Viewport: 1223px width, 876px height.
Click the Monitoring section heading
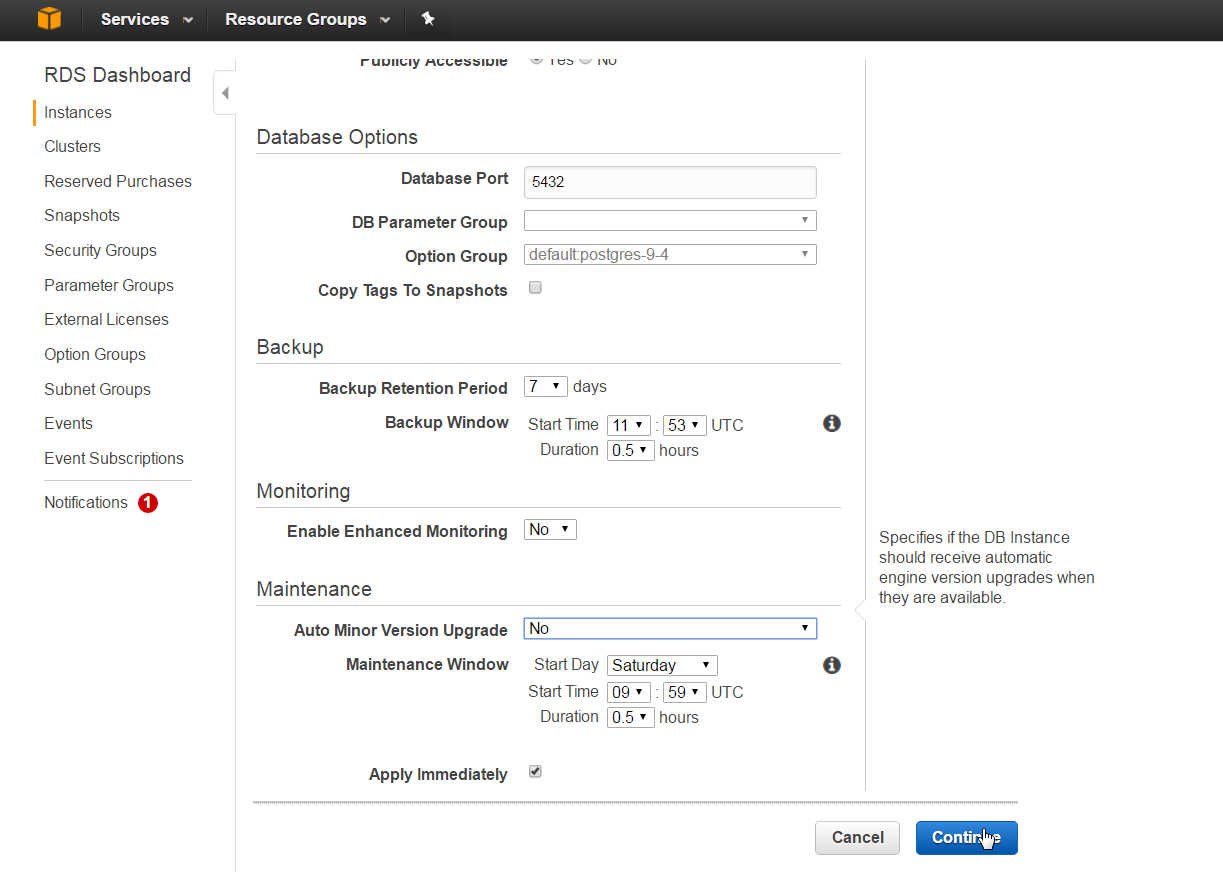pos(303,491)
